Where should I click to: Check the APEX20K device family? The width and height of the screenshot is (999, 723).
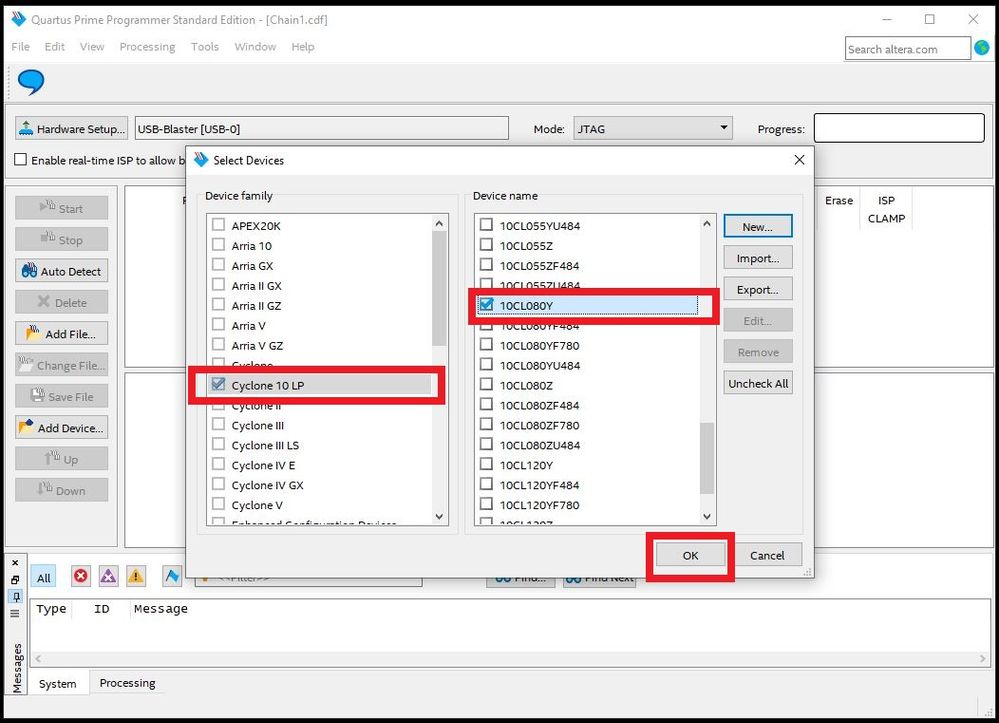219,225
